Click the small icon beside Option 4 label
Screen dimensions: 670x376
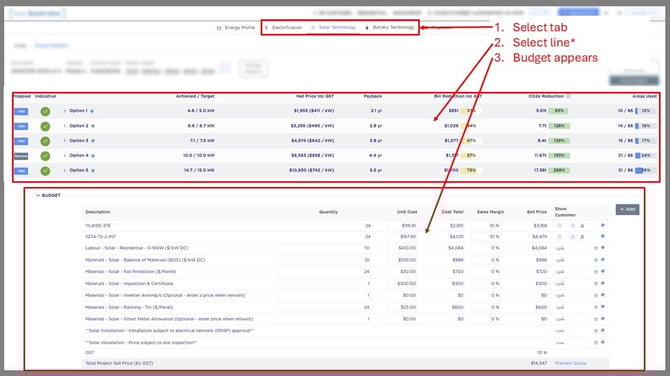point(93,156)
